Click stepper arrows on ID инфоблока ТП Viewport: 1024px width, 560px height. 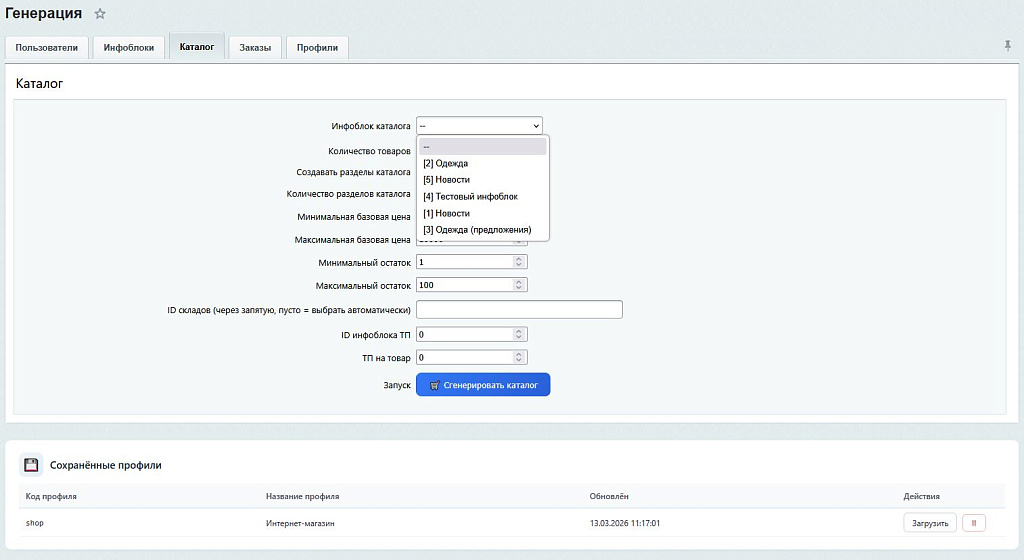coord(519,334)
